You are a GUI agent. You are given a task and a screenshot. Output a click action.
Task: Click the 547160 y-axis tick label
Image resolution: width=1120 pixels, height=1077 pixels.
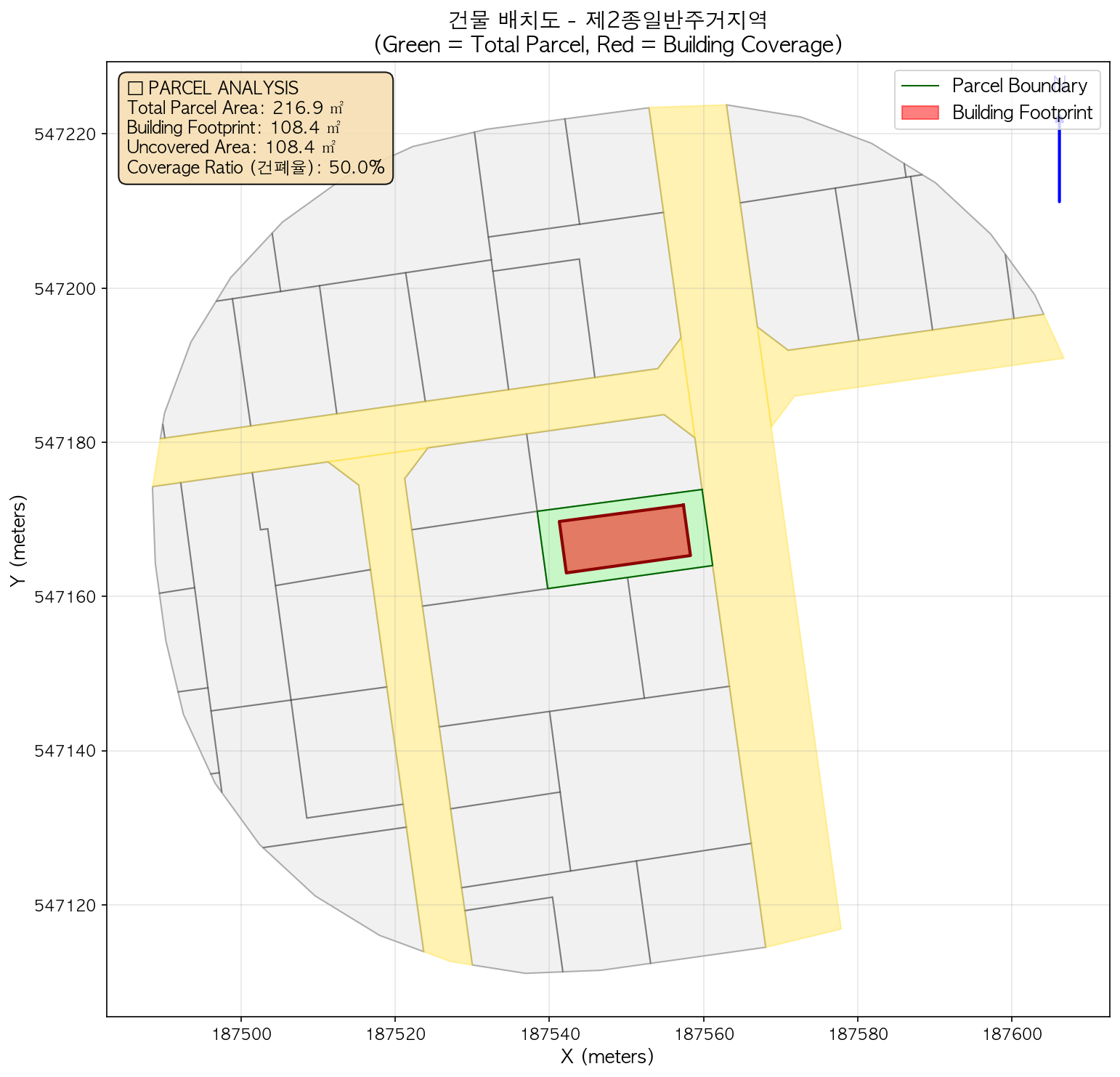click(x=65, y=597)
